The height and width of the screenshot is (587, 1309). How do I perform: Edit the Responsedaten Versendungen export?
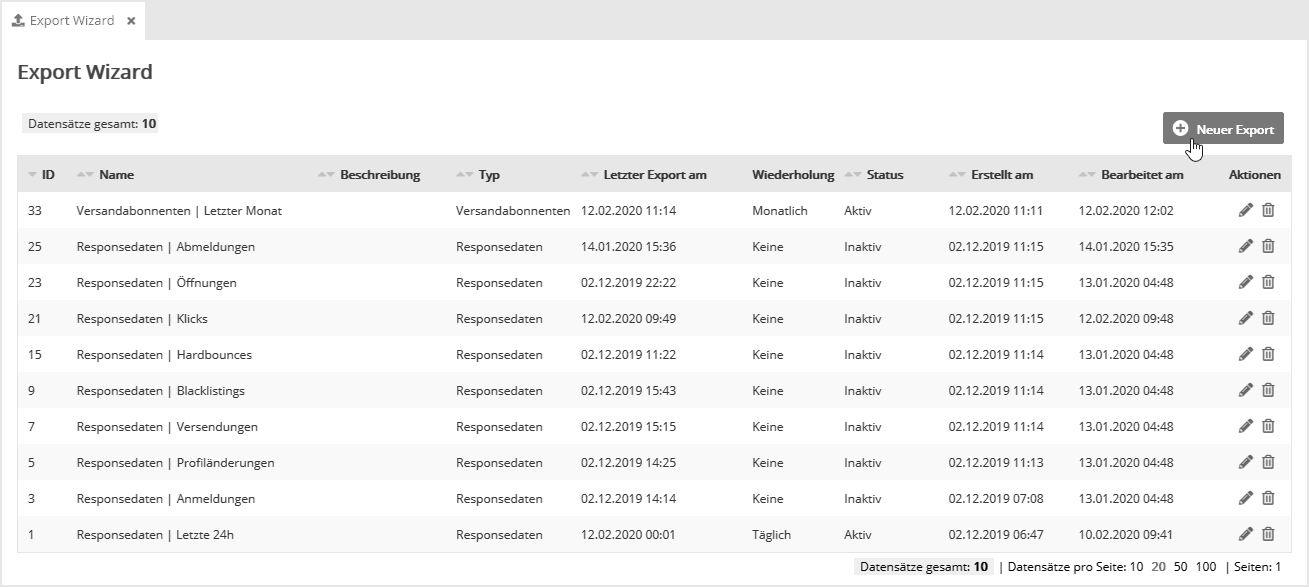pyautogui.click(x=1245, y=427)
